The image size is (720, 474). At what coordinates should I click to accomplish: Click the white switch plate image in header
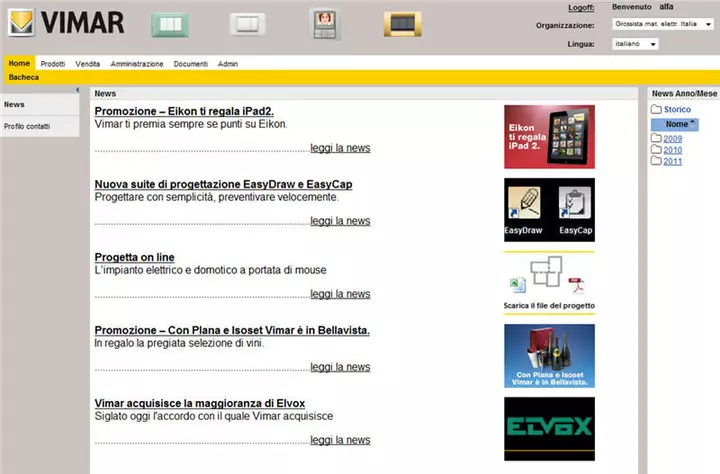(x=248, y=24)
